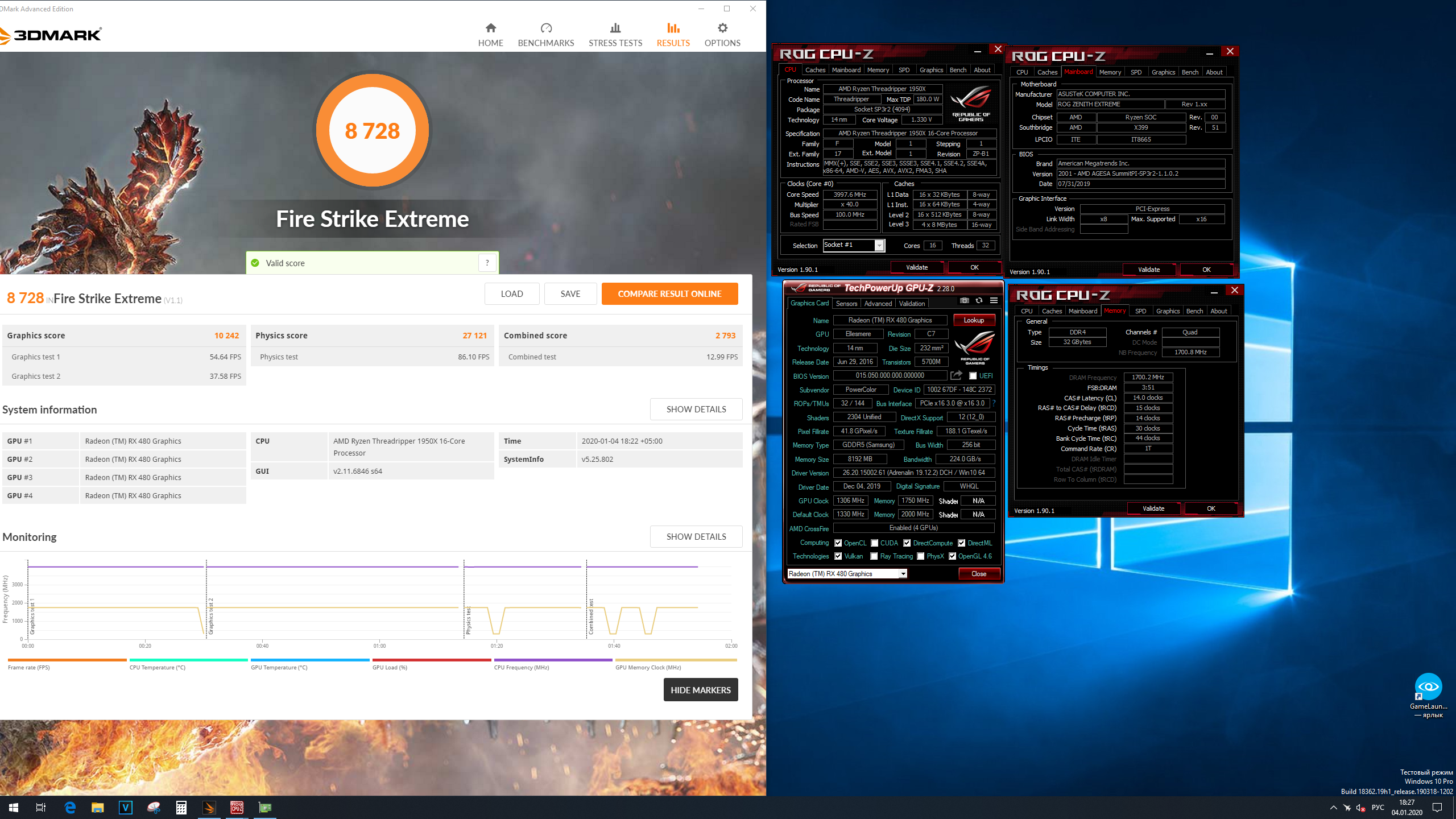The image size is (1456, 819).
Task: Click OK in the CPU-Z Mainboard window
Action: [x=1206, y=270]
